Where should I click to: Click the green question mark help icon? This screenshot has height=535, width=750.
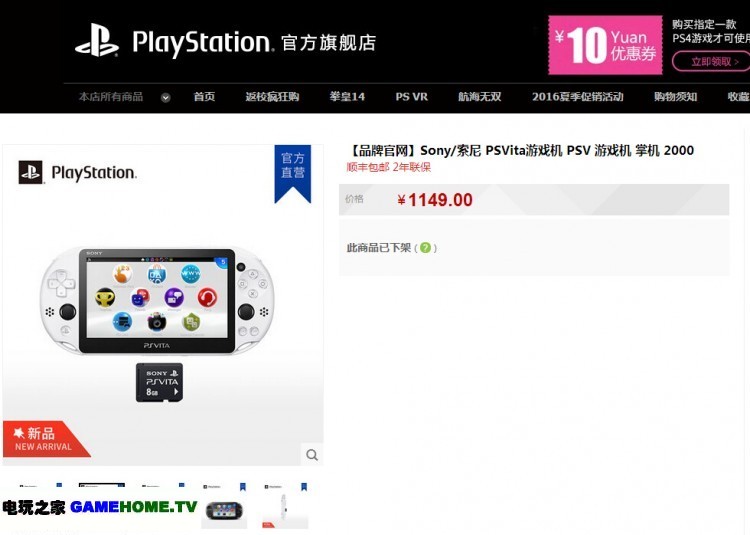pyautogui.click(x=425, y=248)
